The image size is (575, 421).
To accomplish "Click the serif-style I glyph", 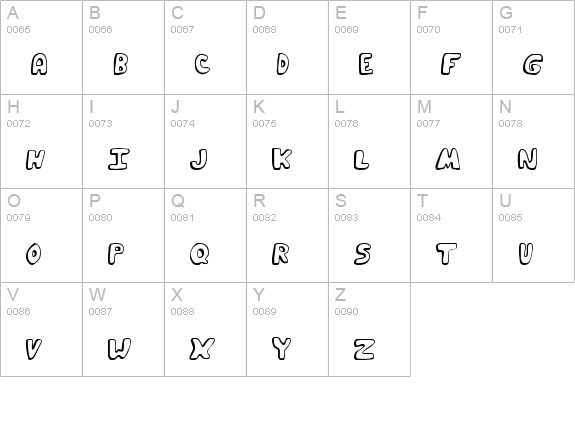I will 119,159.
